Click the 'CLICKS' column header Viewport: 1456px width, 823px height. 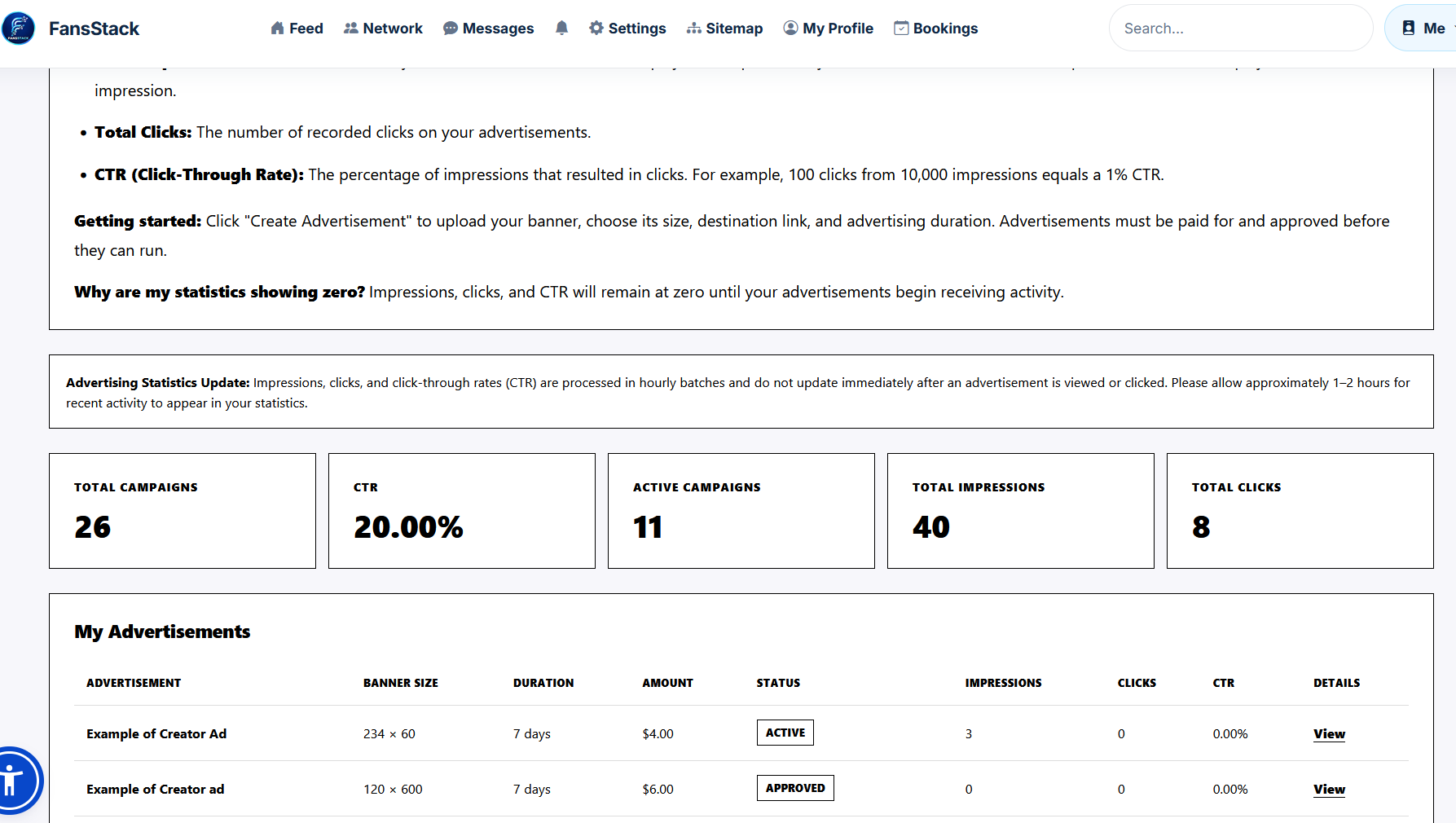click(x=1137, y=683)
